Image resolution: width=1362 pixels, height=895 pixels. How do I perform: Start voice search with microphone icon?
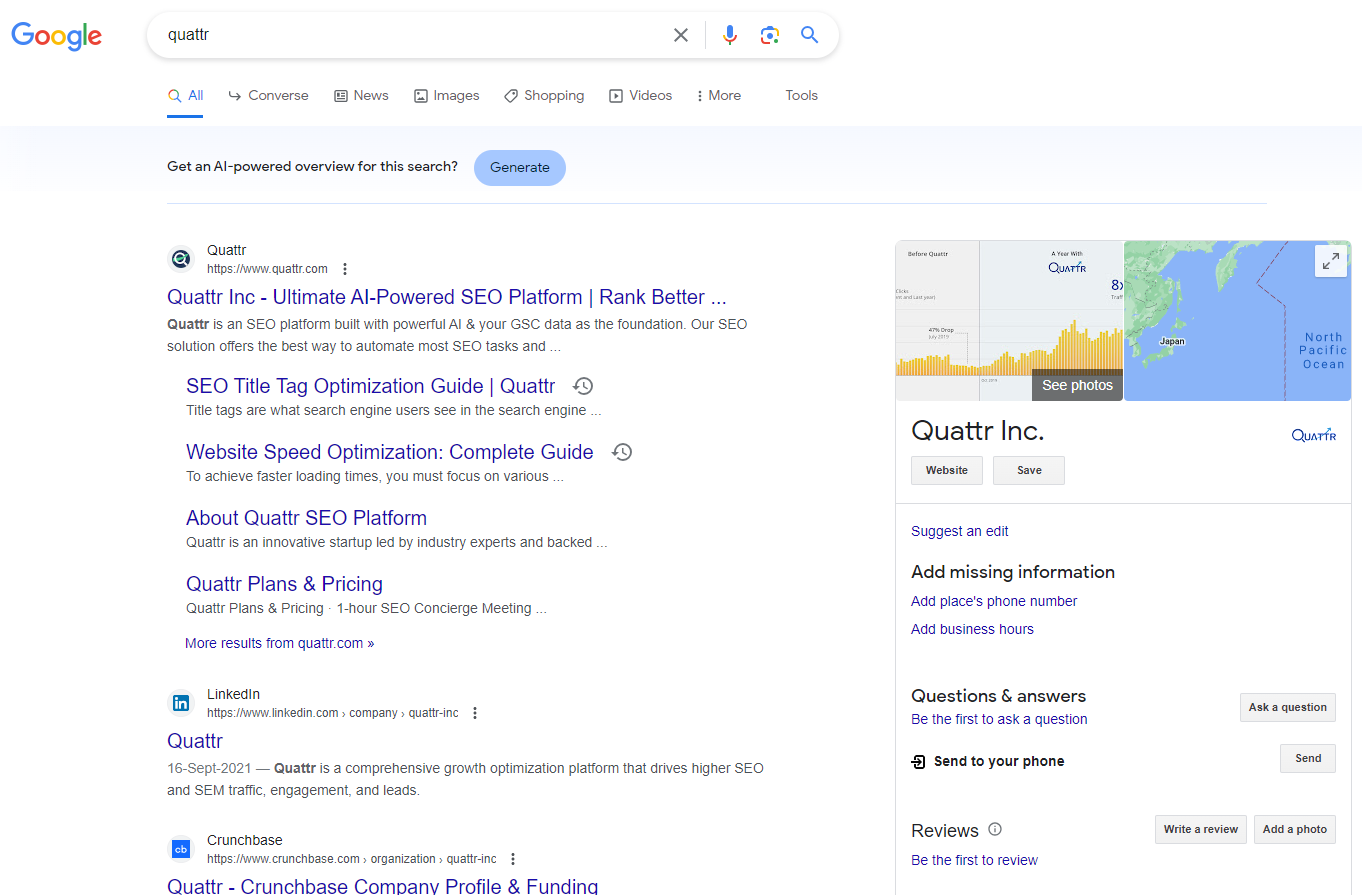730,35
